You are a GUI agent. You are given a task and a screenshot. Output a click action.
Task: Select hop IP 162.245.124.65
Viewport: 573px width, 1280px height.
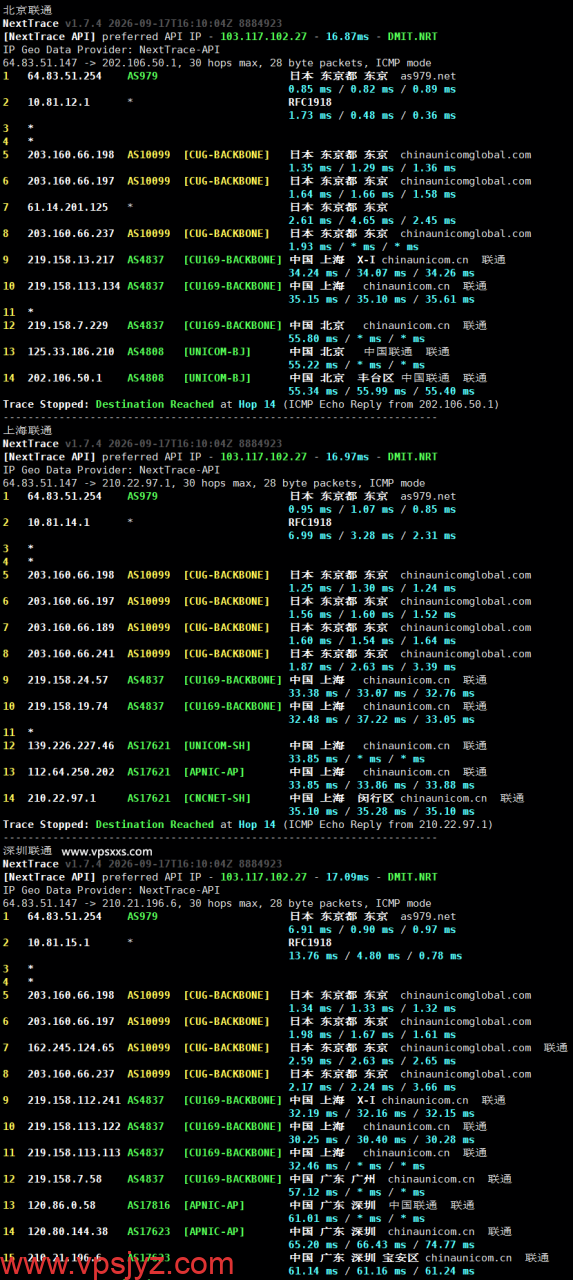point(71,1047)
